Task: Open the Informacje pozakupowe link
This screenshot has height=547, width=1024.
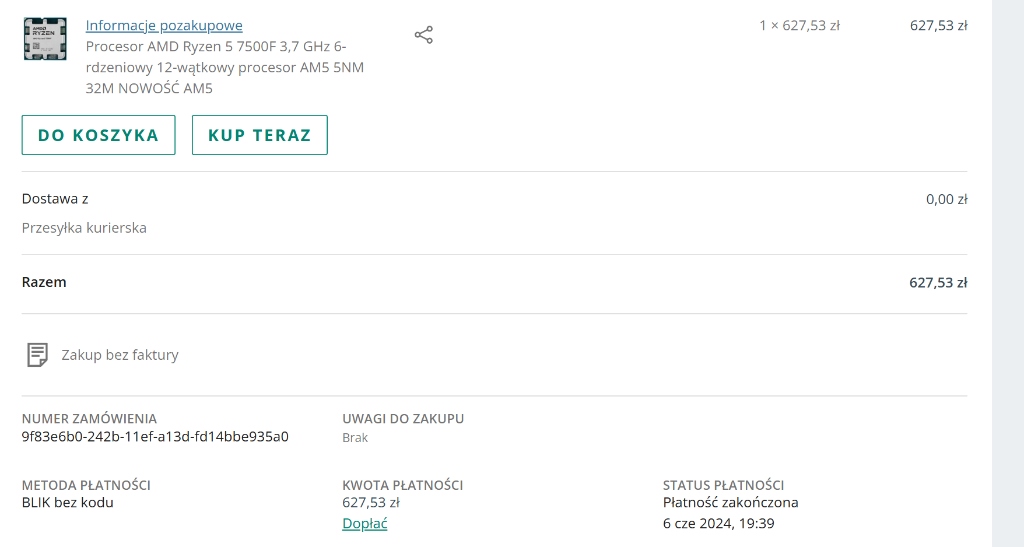Action: 164,25
